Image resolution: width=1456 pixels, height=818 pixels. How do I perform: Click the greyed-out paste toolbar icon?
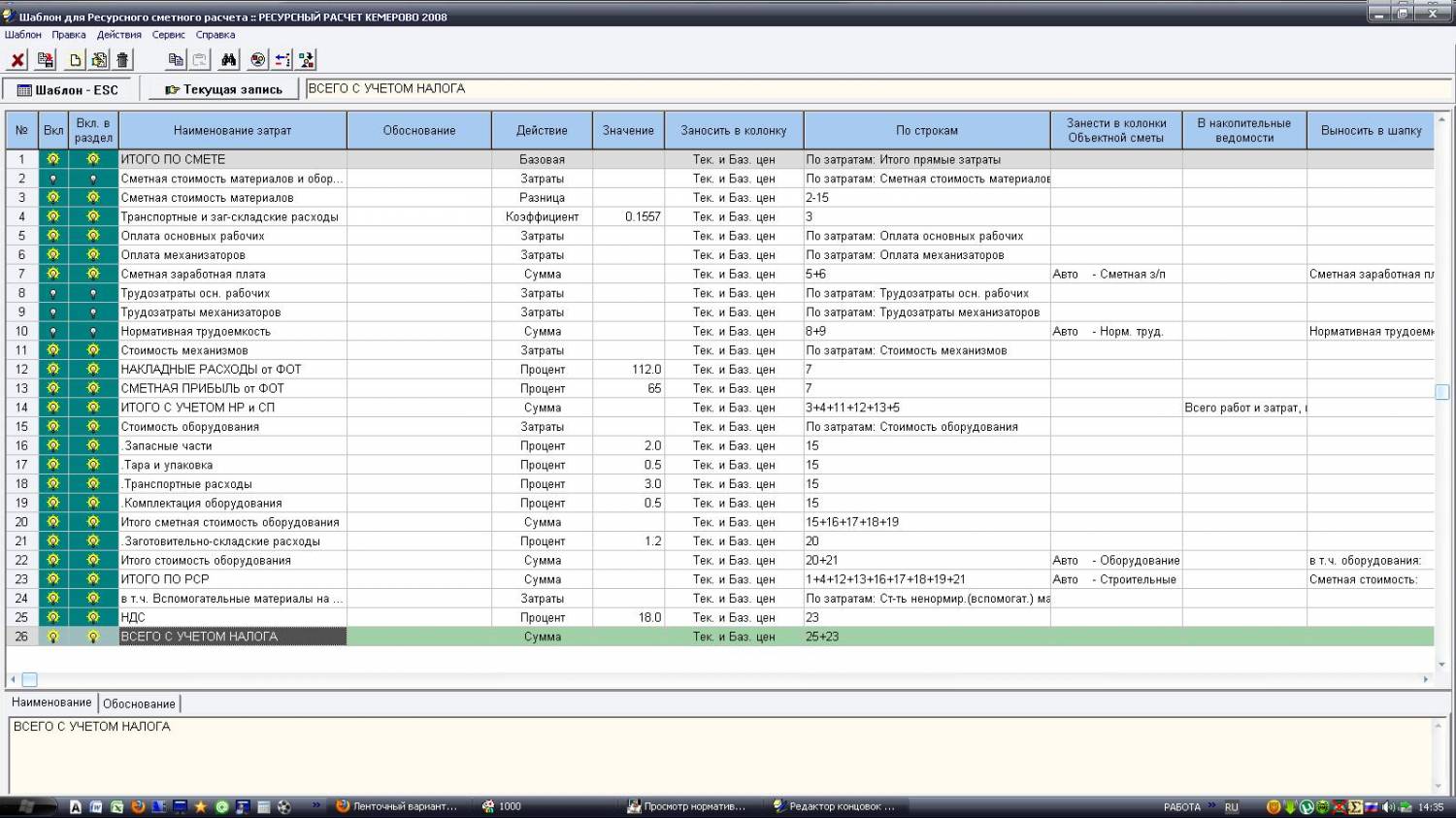coord(199,60)
